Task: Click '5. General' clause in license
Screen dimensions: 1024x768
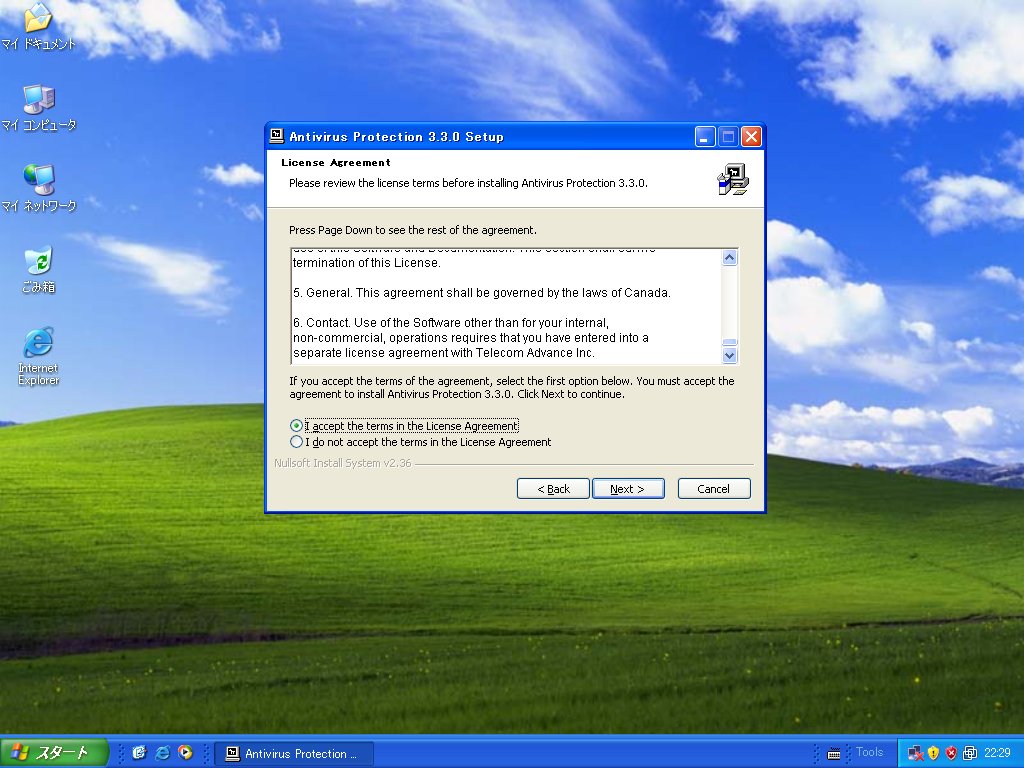Action: (x=482, y=293)
